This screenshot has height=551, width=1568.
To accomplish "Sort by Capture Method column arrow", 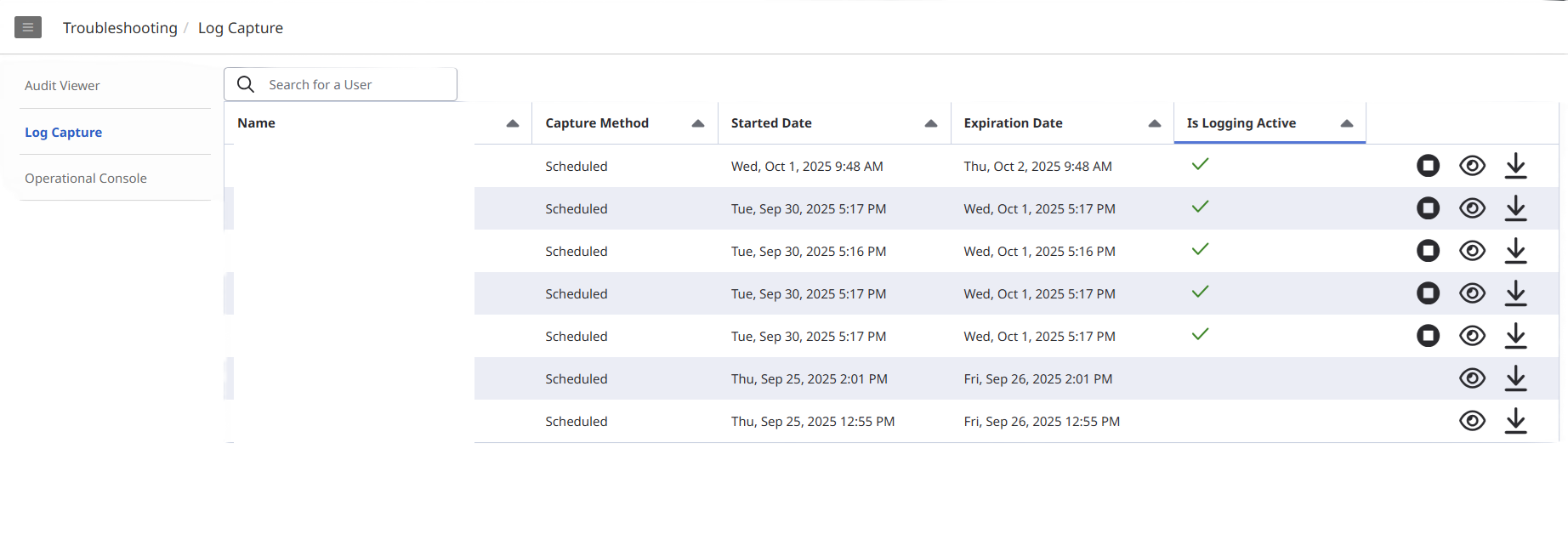I will pos(697,123).
